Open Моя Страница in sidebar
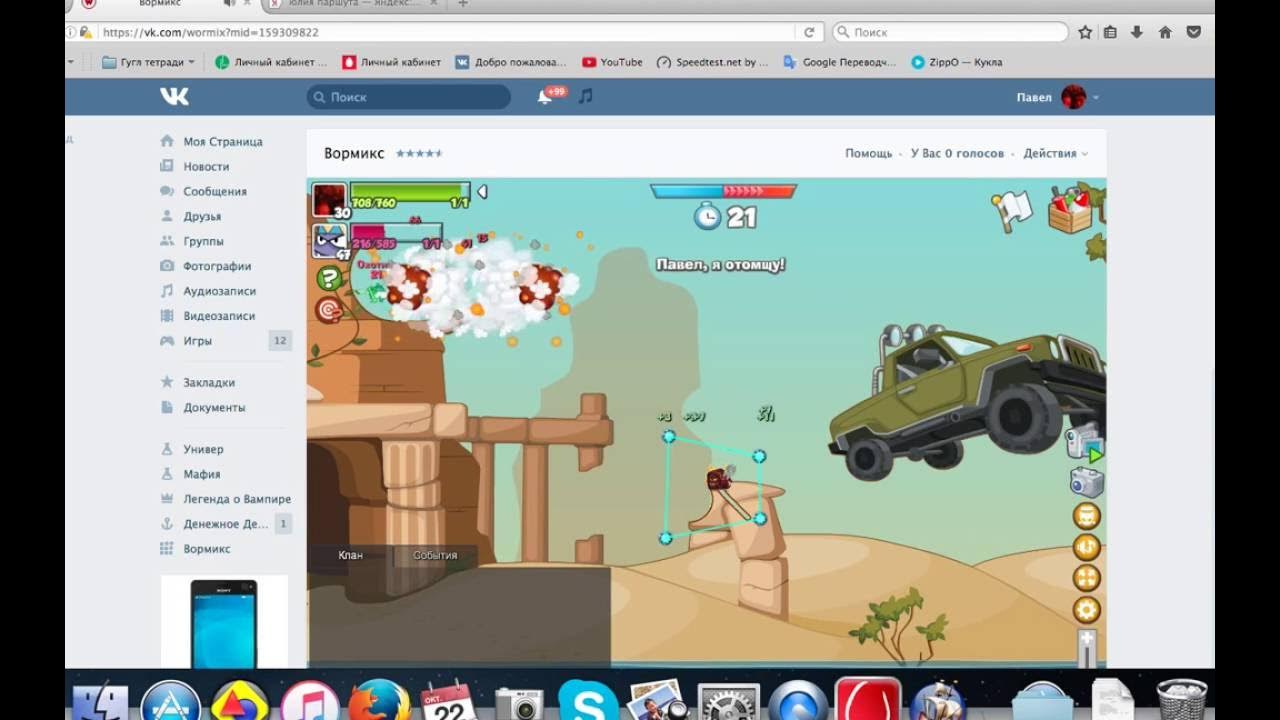The width and height of the screenshot is (1280, 720). coord(222,142)
